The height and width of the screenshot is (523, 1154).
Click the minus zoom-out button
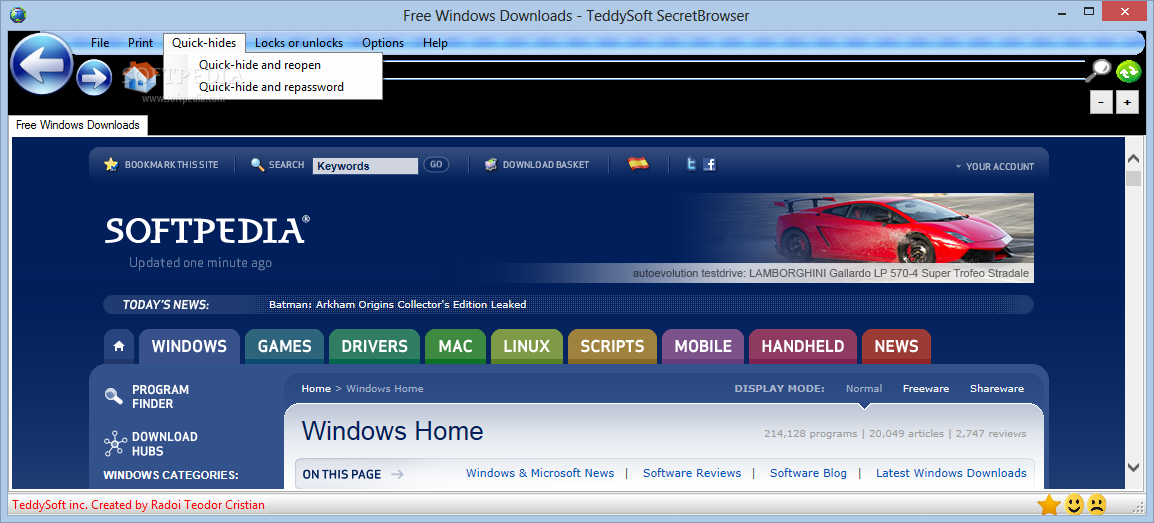pyautogui.click(x=1100, y=103)
